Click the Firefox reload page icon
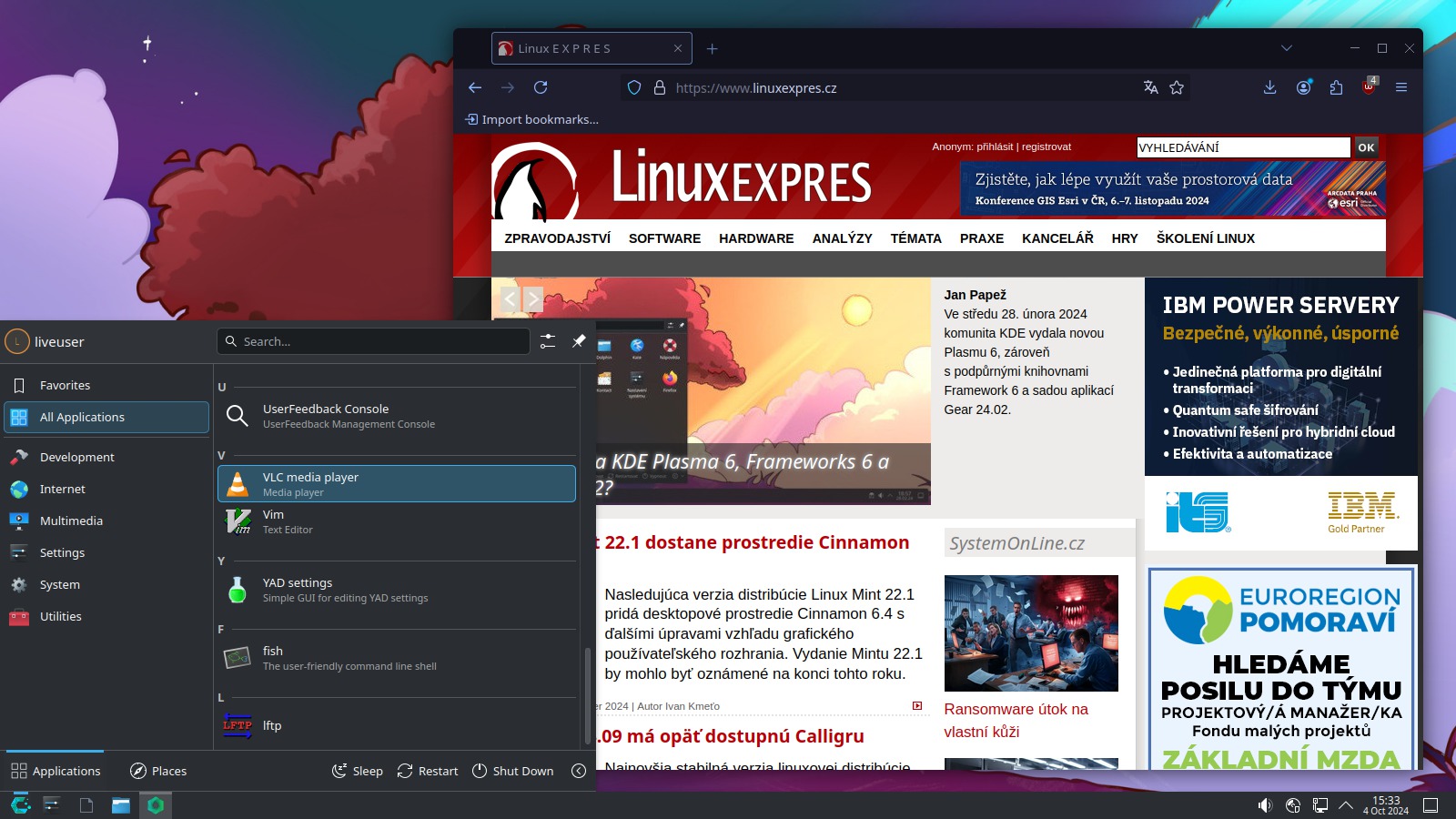This screenshot has width=1456, height=819. [541, 87]
